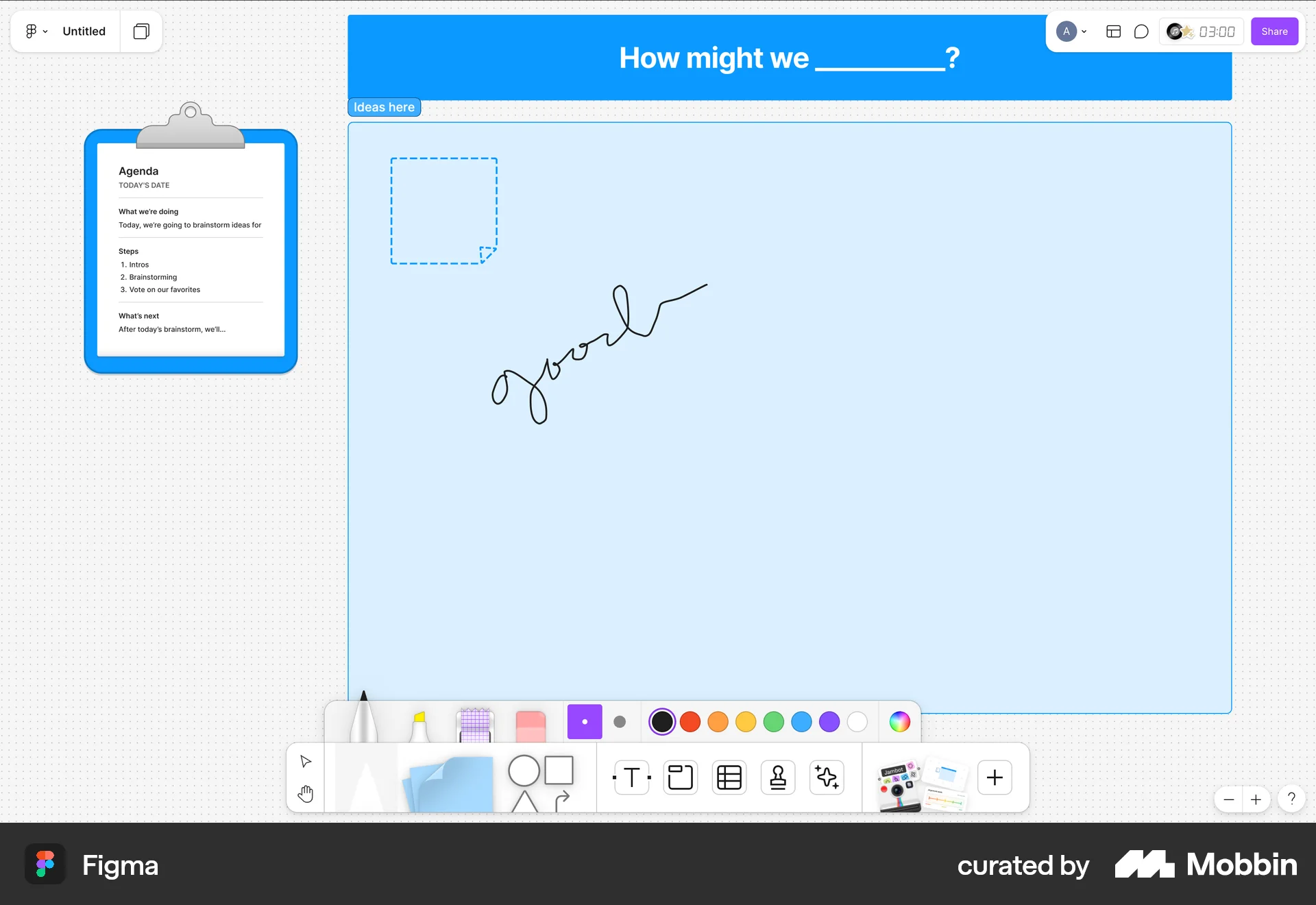
Task: Open the templates panel next to Untitled
Action: [x=141, y=31]
